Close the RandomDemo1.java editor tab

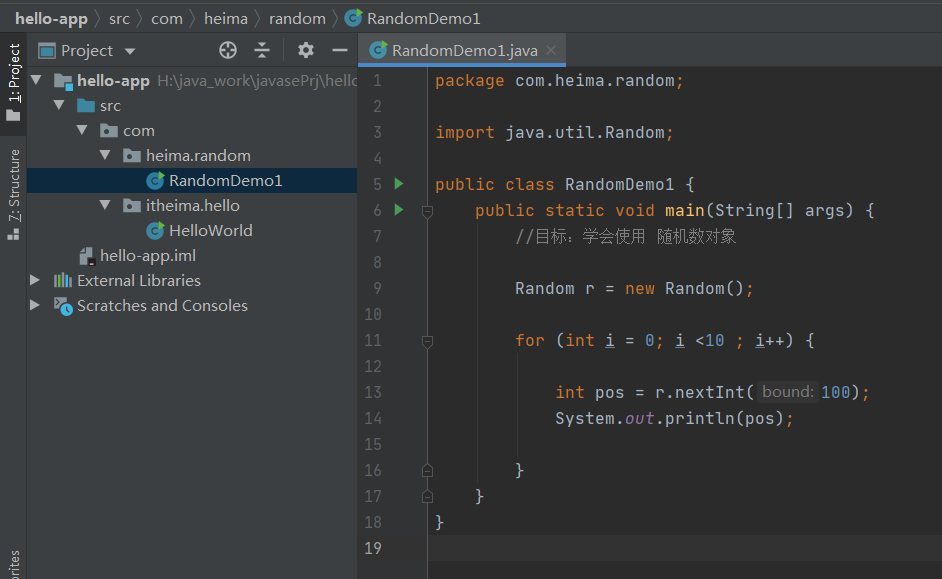[551, 50]
